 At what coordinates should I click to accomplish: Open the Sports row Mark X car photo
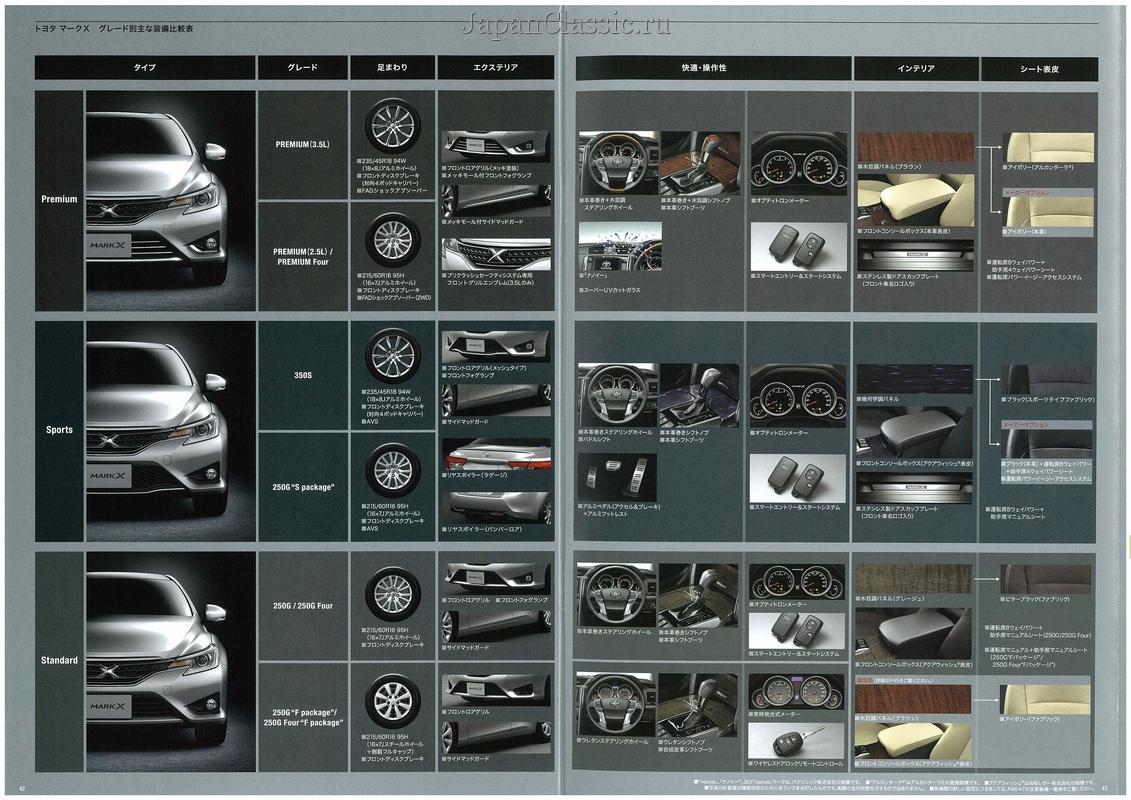[170, 431]
